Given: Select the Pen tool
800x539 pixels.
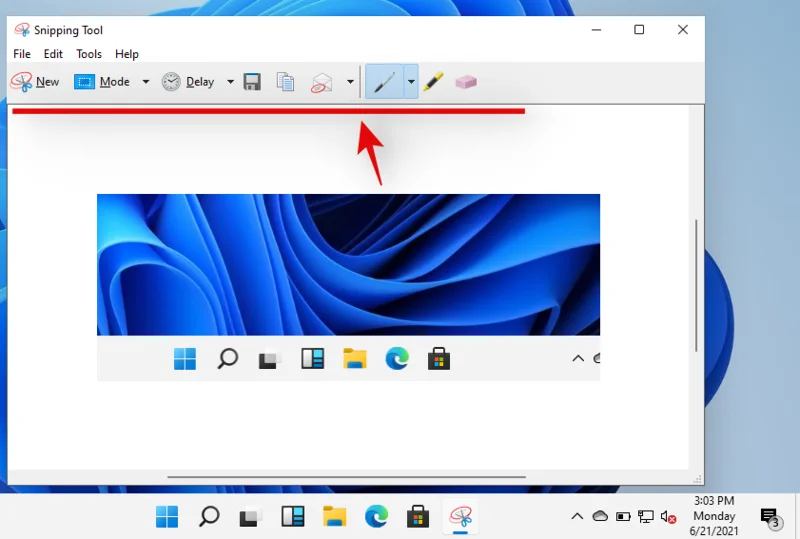Looking at the screenshot, I should (x=384, y=82).
